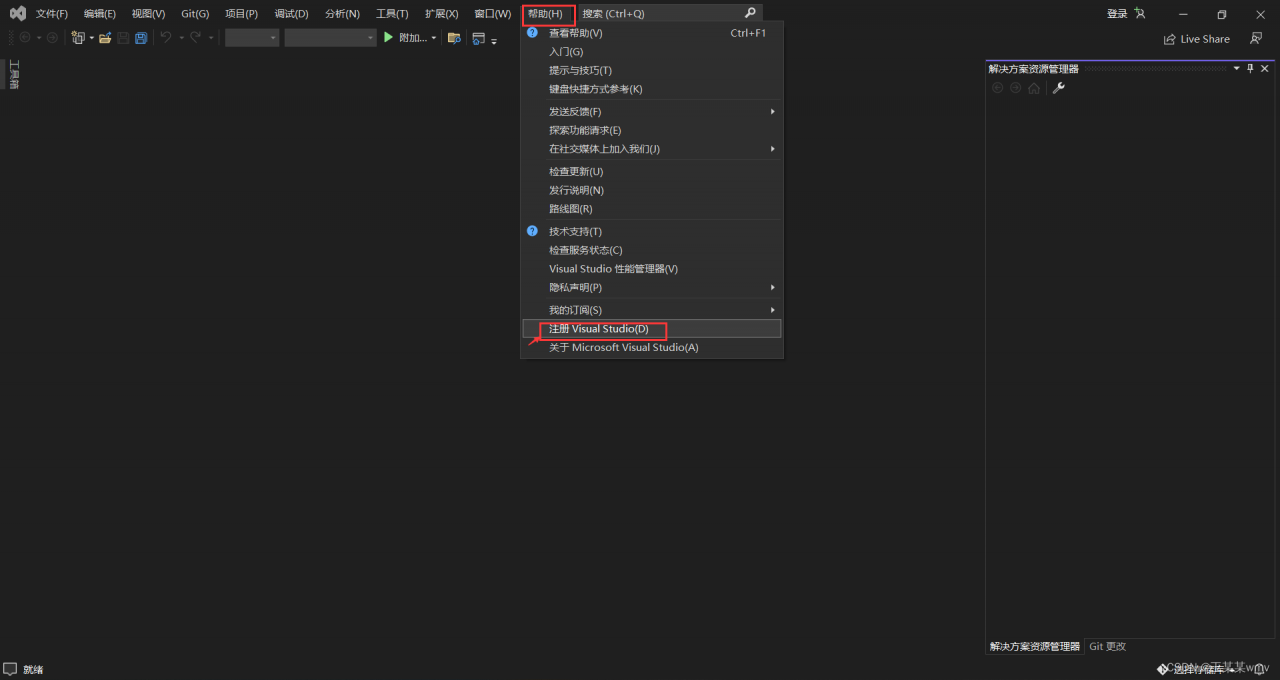Screen dimensions: 1280x680
Task: Open the 工具(T) menu
Action: pyautogui.click(x=392, y=14)
